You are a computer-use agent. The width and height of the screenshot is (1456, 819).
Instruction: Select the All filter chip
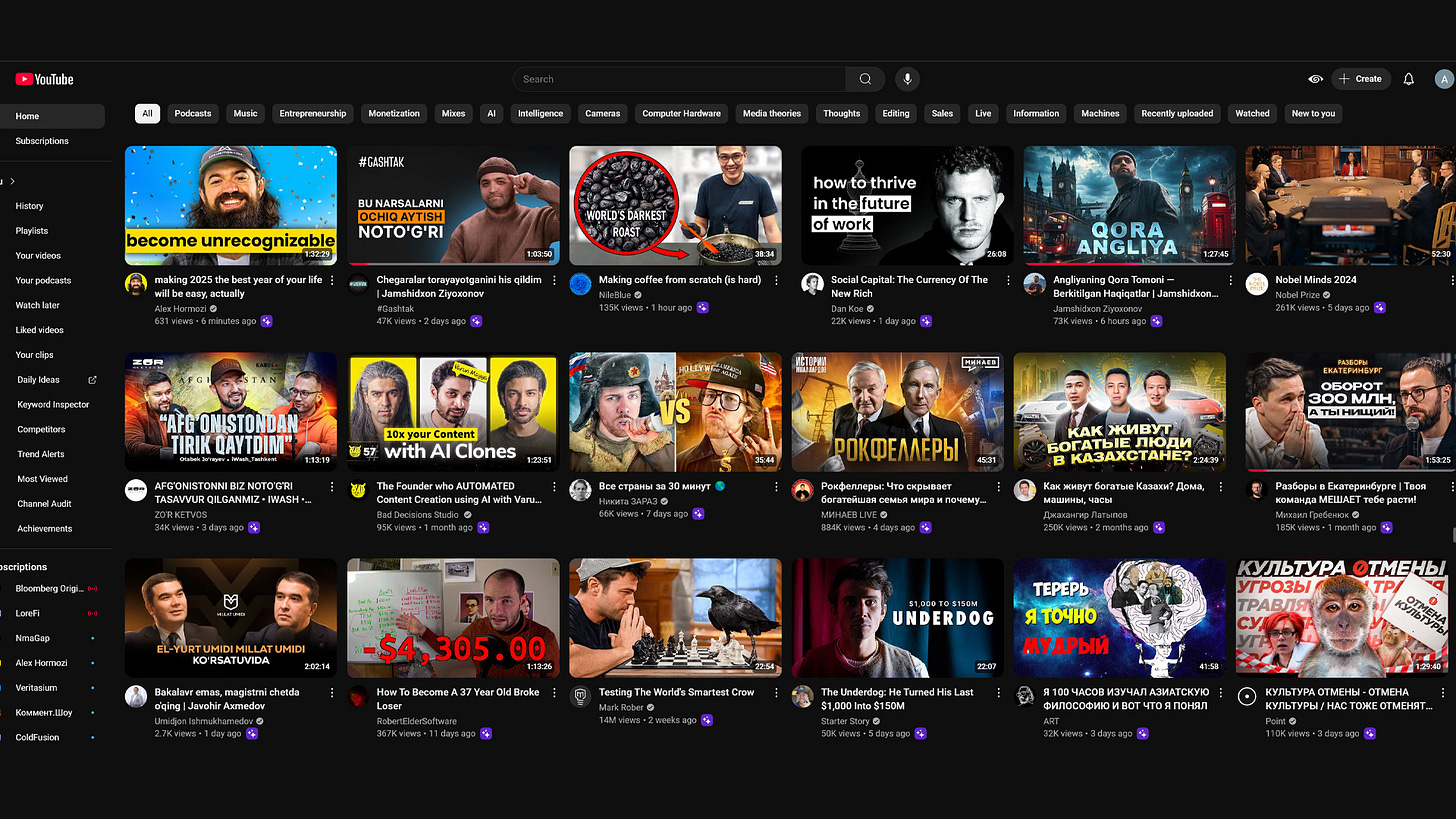click(147, 114)
